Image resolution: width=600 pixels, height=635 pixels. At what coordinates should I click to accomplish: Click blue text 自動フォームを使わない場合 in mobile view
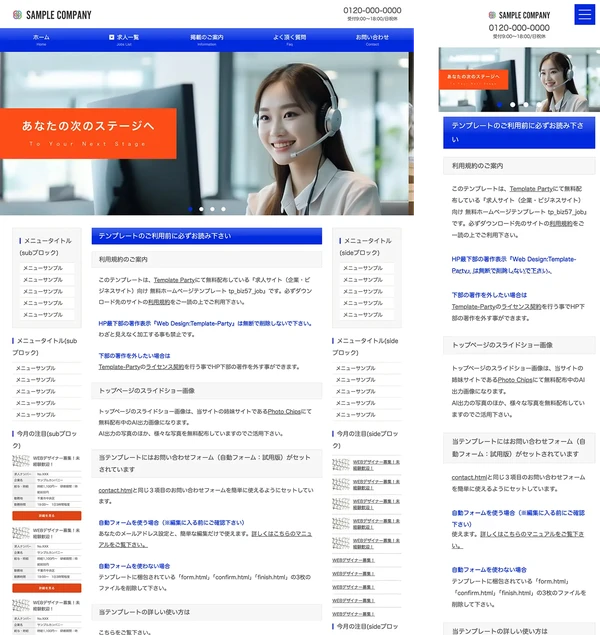point(489,570)
